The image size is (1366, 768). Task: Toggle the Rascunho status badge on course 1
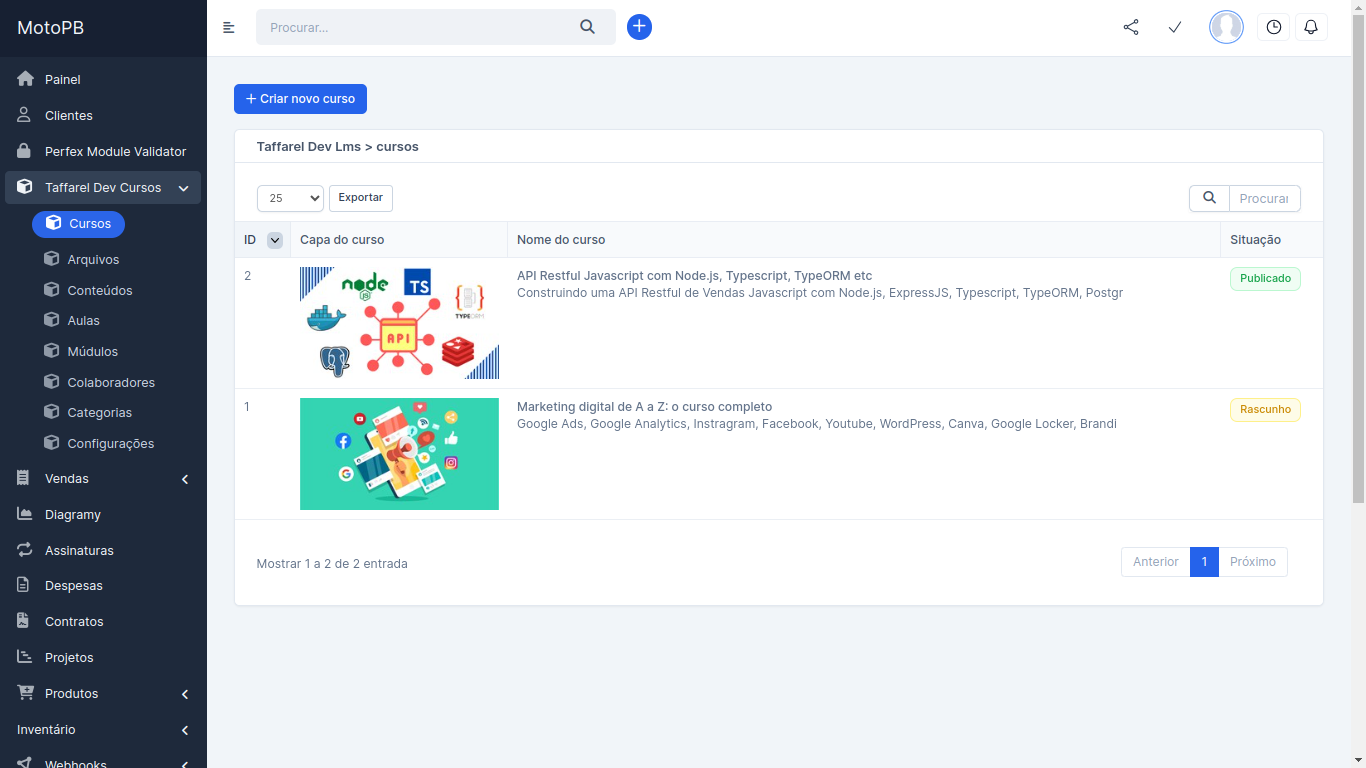pyautogui.click(x=1264, y=409)
